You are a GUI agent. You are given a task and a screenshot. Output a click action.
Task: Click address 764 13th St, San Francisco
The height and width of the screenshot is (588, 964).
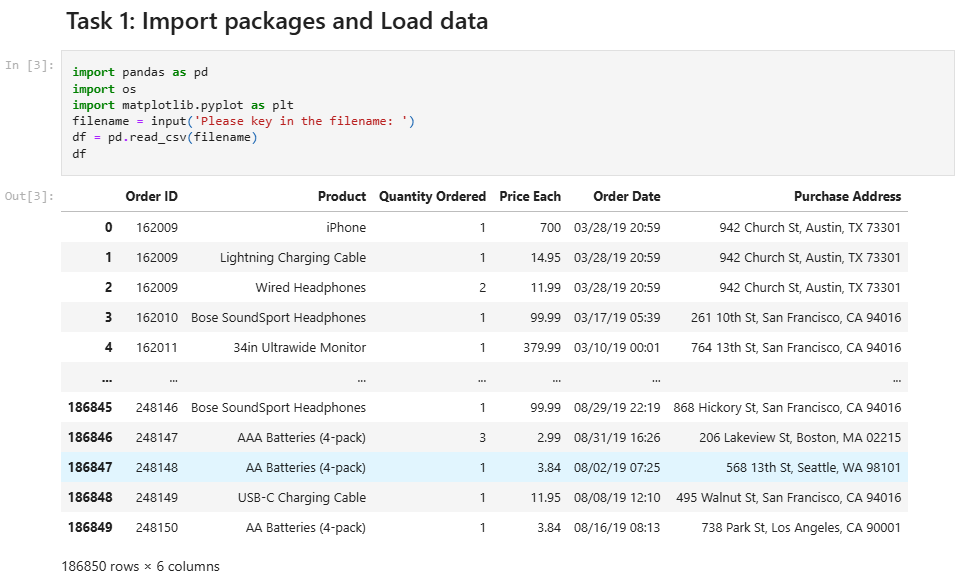[x=796, y=348]
